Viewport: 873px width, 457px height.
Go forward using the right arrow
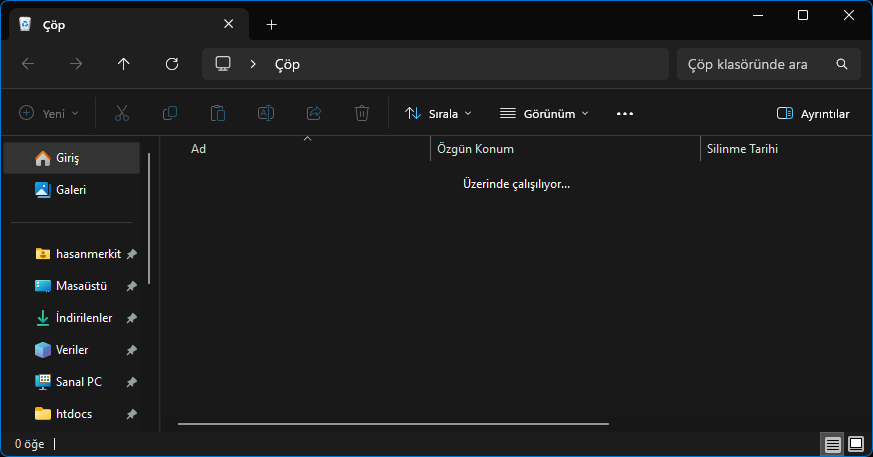(76, 64)
